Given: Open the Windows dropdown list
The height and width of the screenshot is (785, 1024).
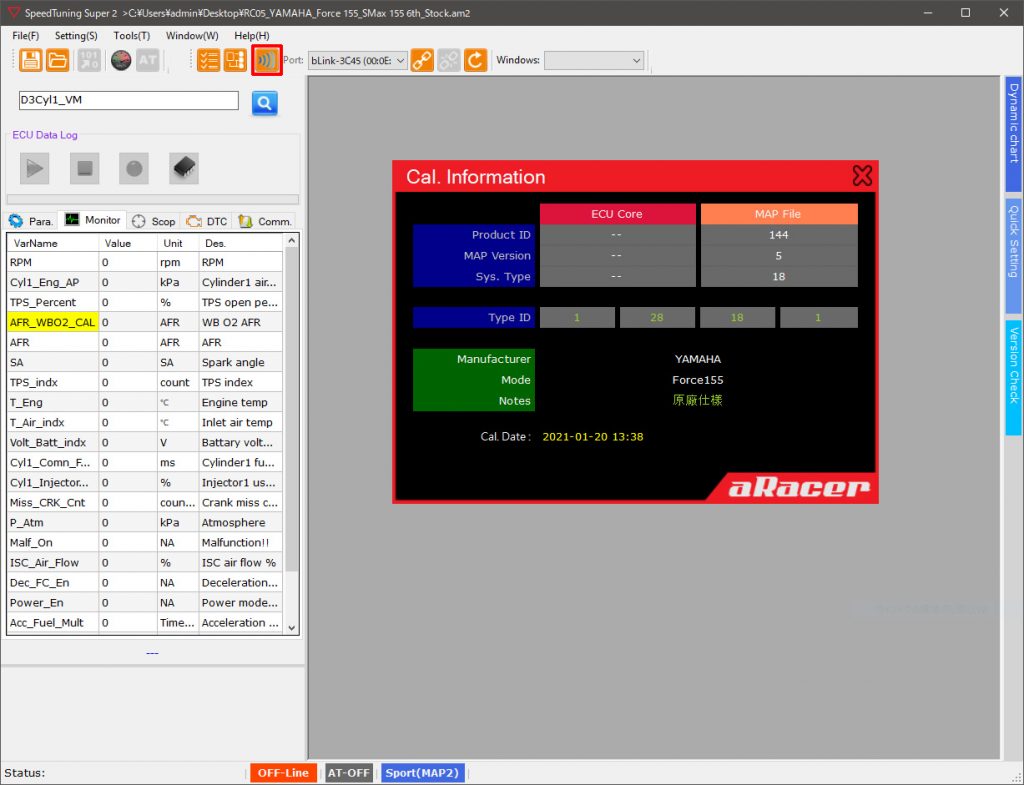Looking at the screenshot, I should [x=594, y=61].
